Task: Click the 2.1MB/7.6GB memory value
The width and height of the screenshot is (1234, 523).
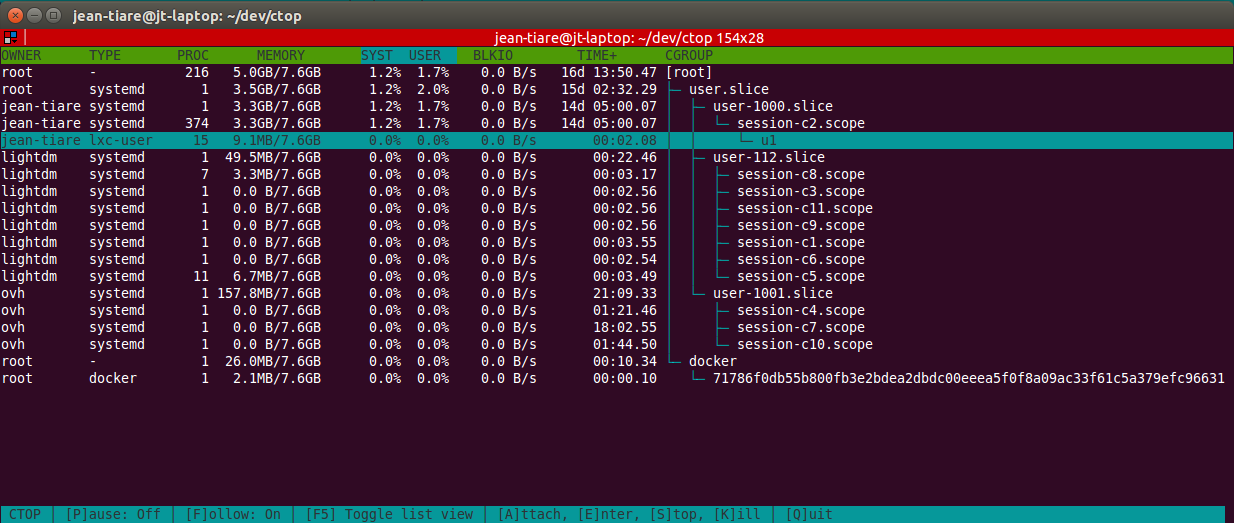Action: click(x=277, y=378)
